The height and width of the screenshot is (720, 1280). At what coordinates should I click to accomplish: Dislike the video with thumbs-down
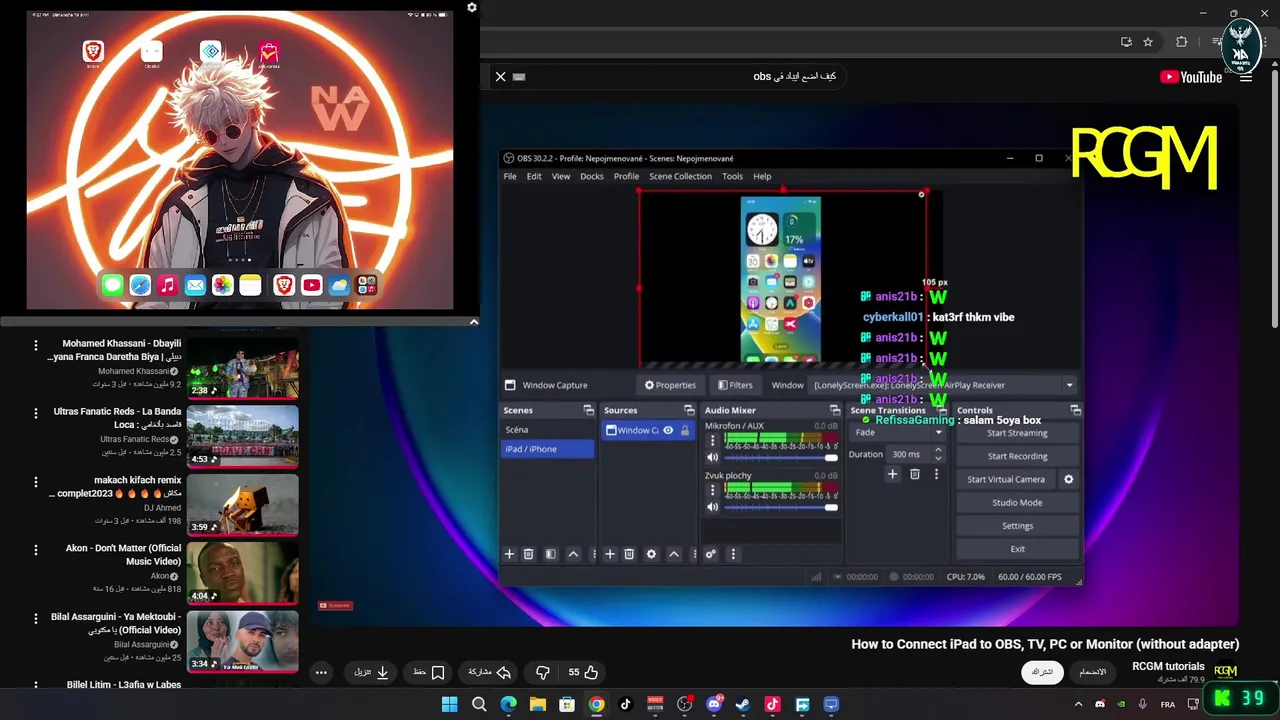click(x=543, y=672)
